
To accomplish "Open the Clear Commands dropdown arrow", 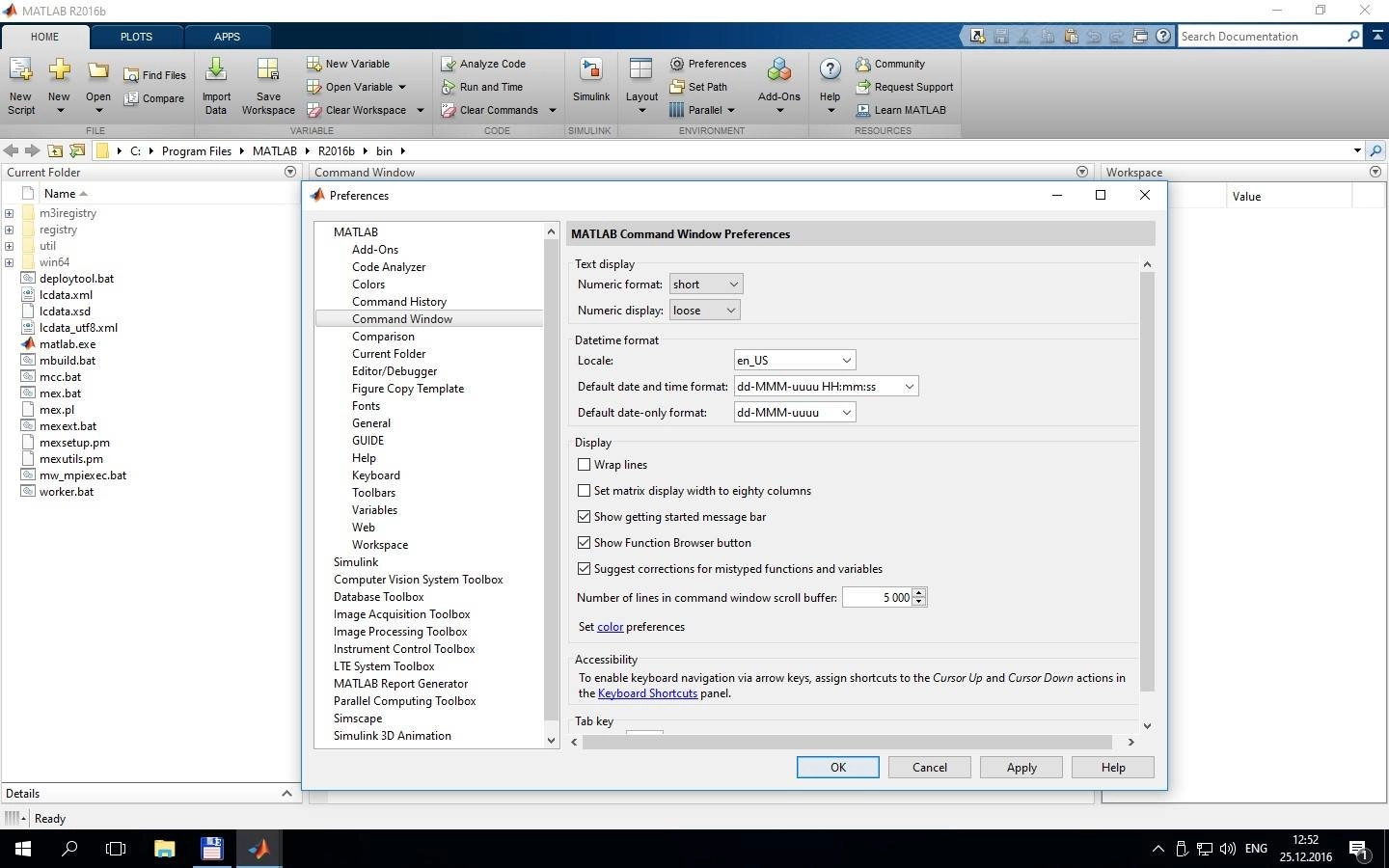I will (553, 110).
